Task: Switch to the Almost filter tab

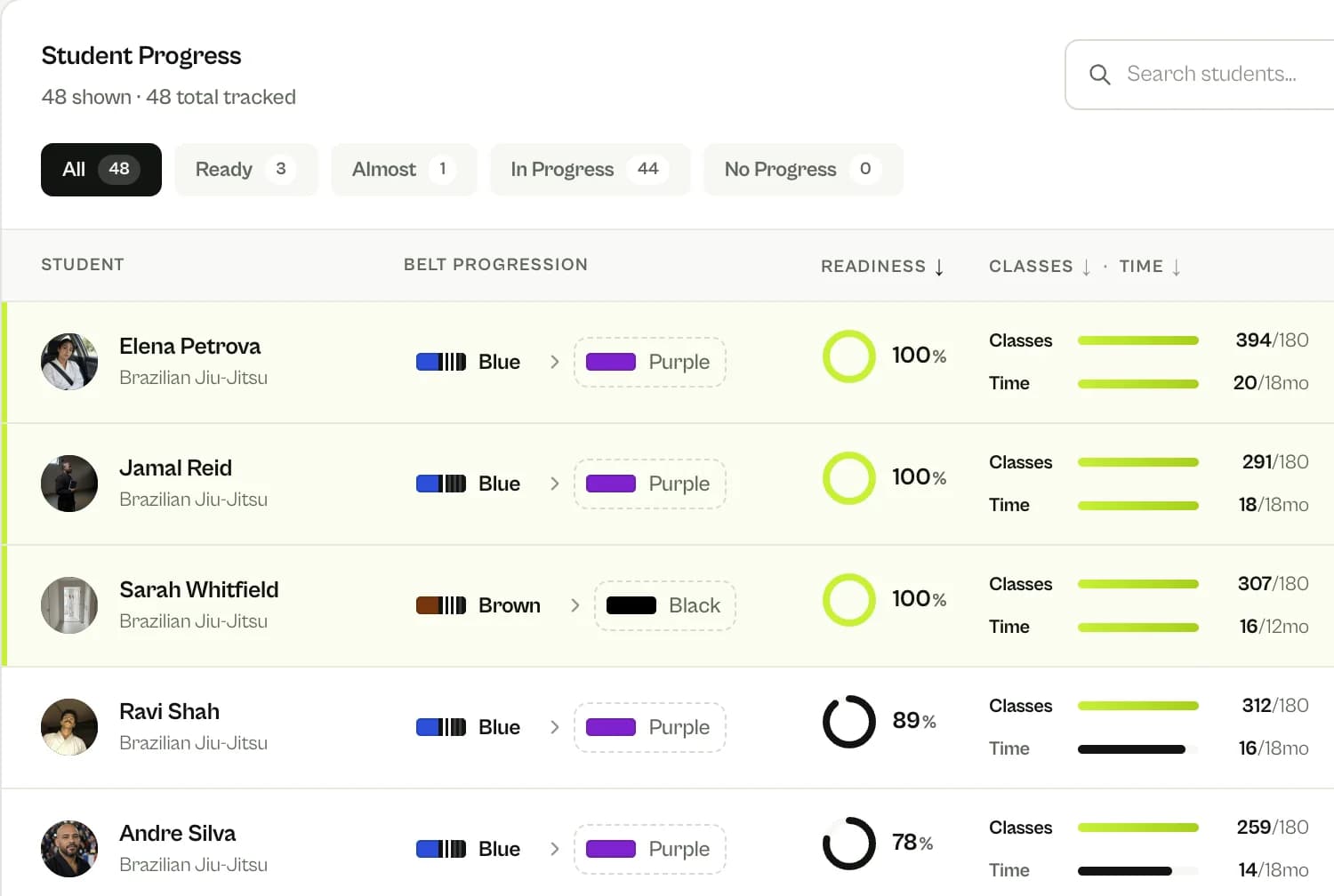Action: point(404,170)
